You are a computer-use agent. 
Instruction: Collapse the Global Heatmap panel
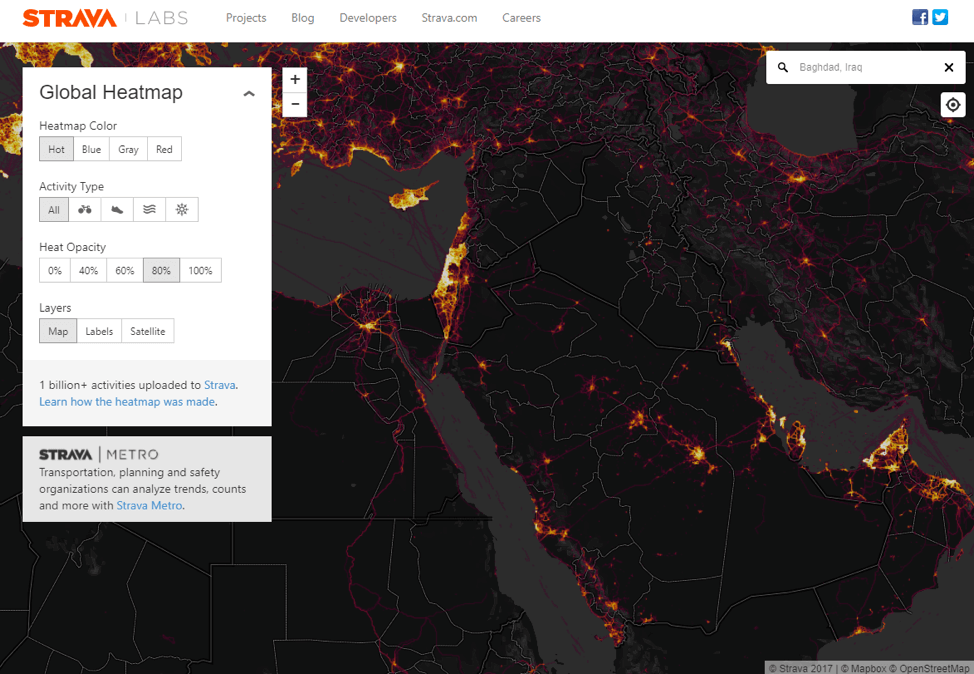(249, 94)
